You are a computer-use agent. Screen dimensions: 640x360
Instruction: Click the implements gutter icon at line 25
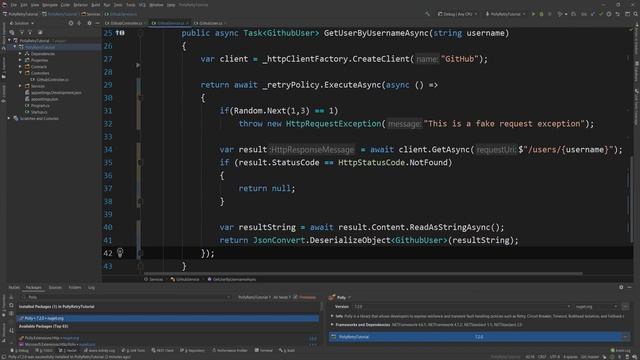coord(120,33)
